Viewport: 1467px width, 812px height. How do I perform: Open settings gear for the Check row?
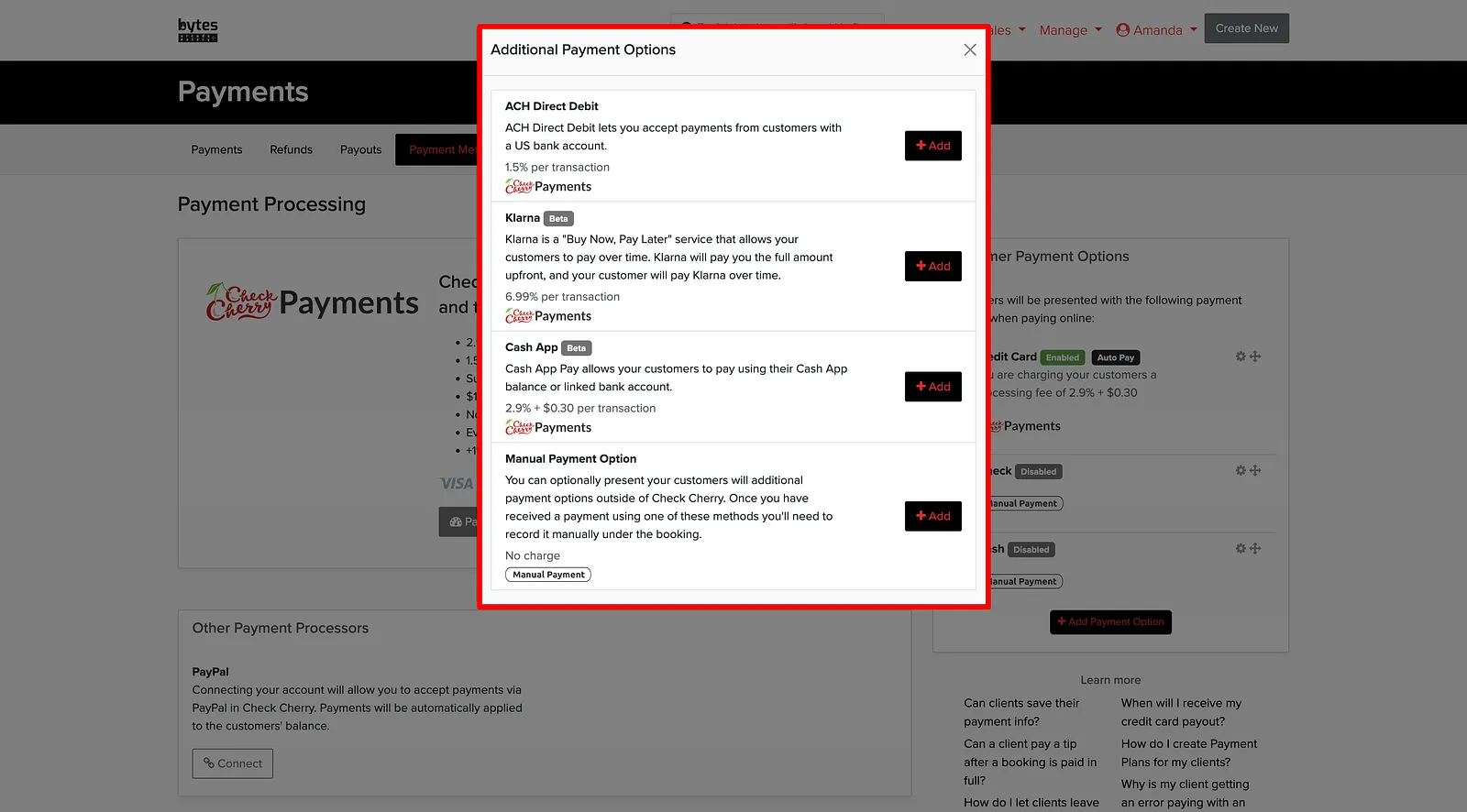point(1241,470)
